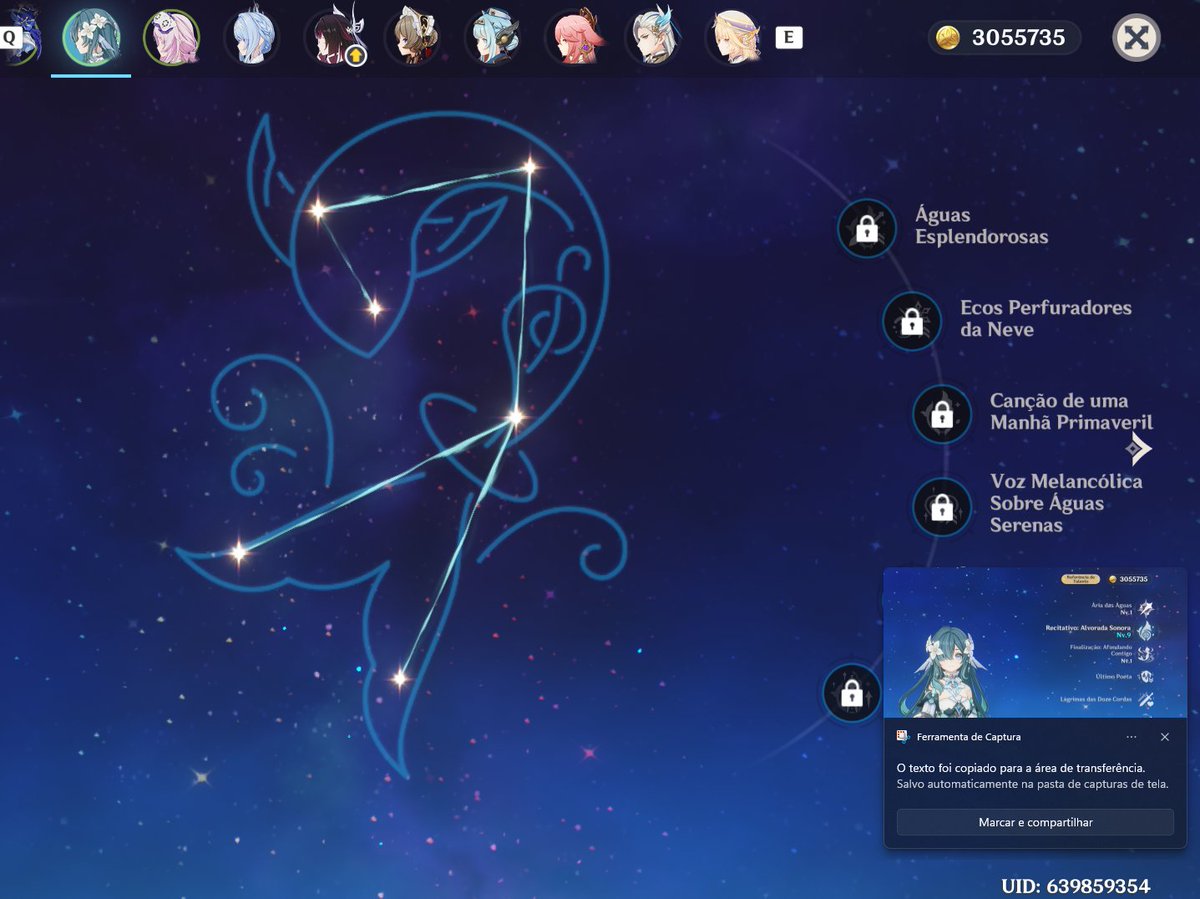The height and width of the screenshot is (899, 1200).
Task: View locked Canção de uma Manhã Primaveril
Action: [941, 414]
